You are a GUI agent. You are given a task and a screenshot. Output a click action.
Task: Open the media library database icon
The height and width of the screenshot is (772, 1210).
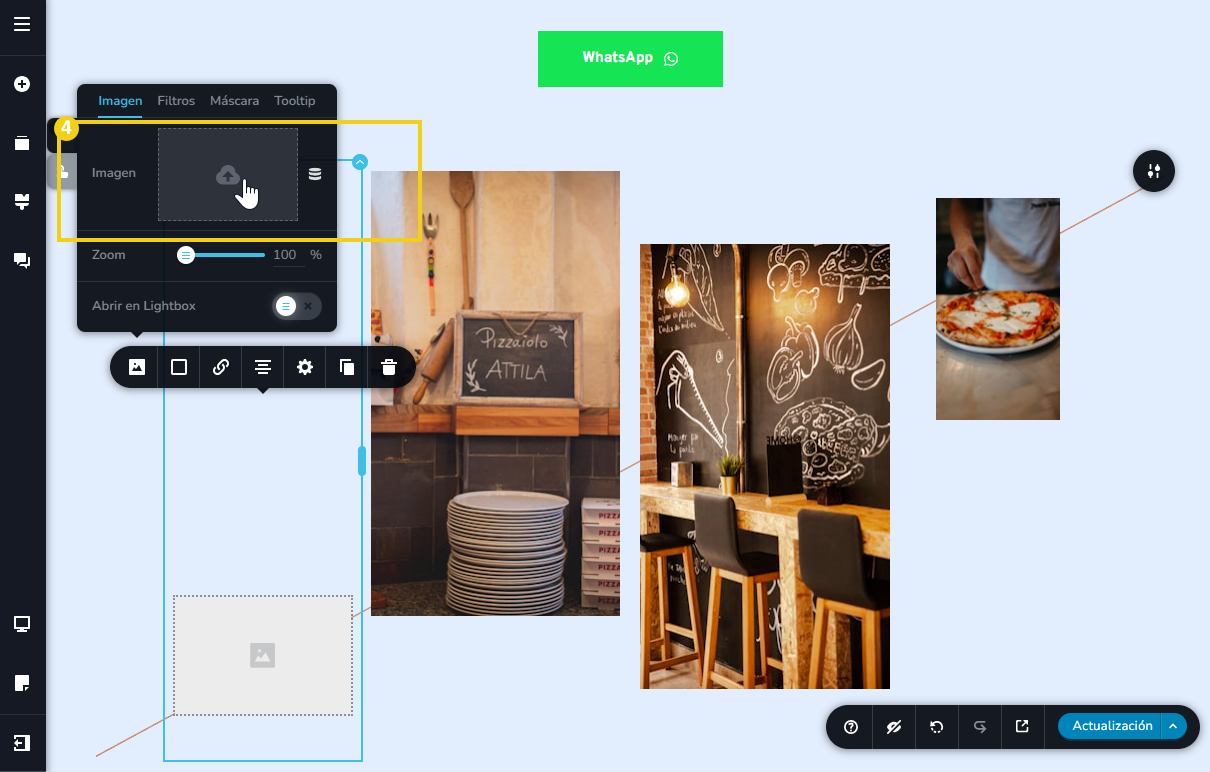[315, 174]
